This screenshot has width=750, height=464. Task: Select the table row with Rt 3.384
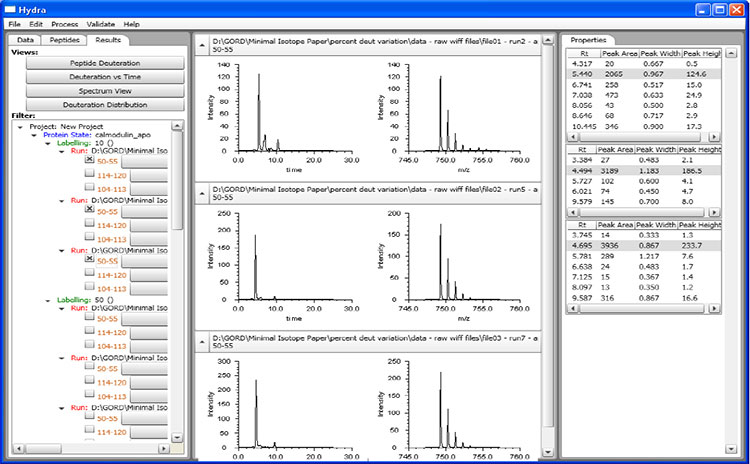(644, 160)
